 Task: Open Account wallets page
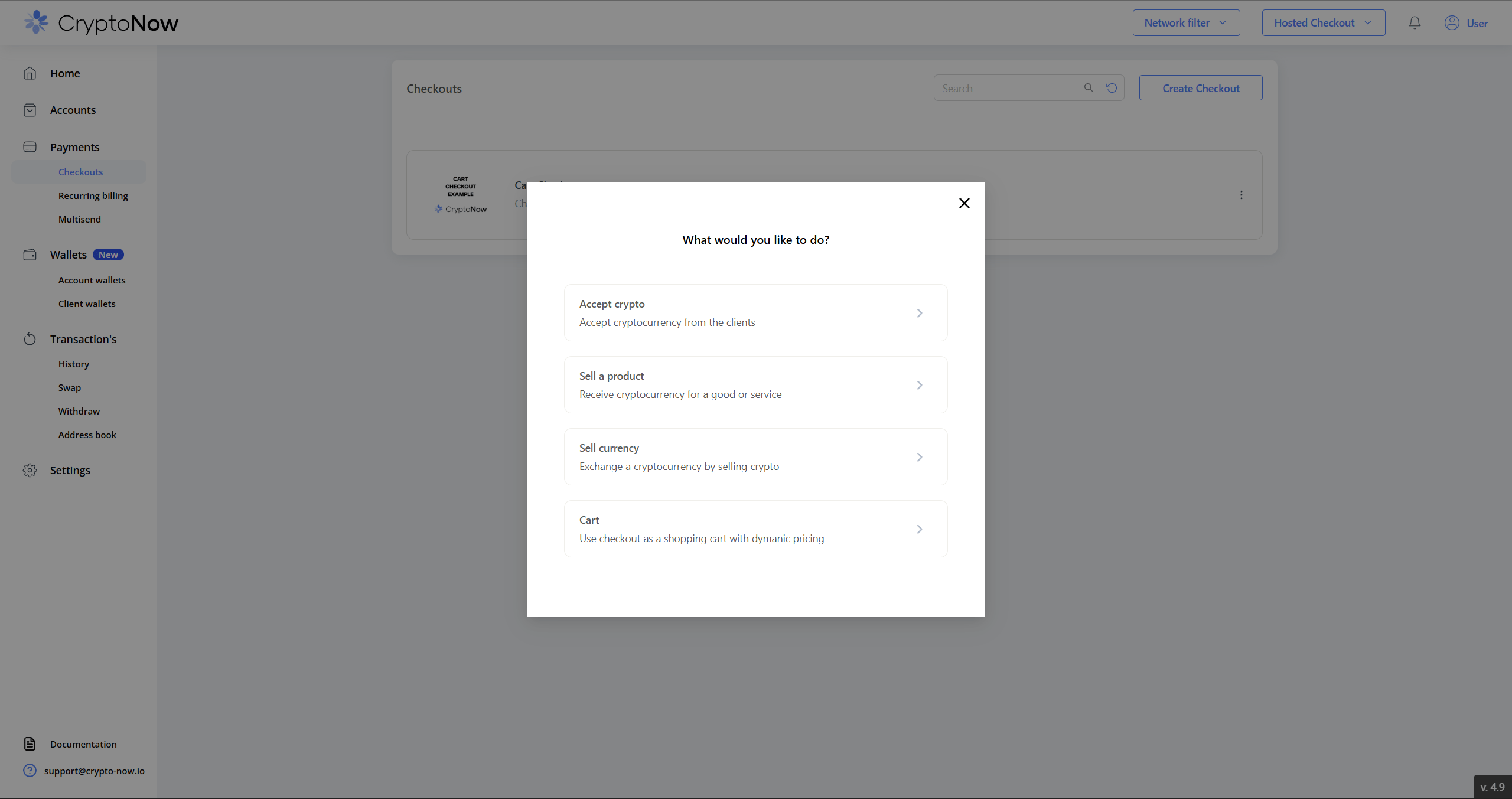click(92, 280)
